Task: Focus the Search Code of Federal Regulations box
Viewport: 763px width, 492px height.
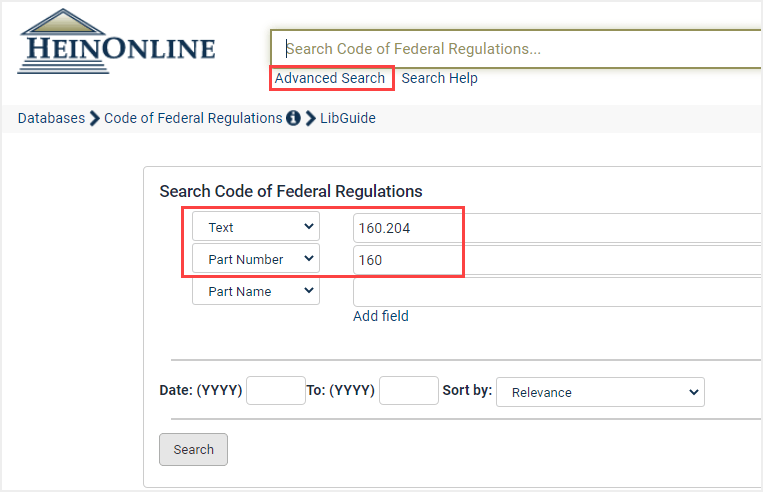Action: point(516,49)
